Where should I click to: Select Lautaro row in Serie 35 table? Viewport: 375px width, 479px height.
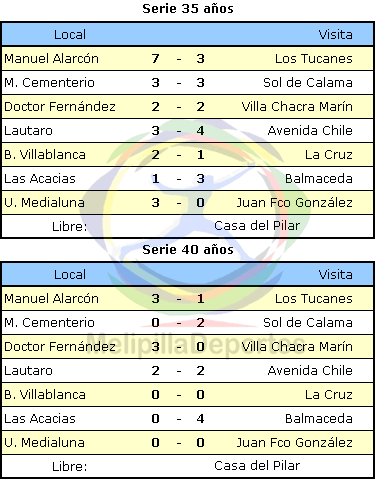[188, 131]
